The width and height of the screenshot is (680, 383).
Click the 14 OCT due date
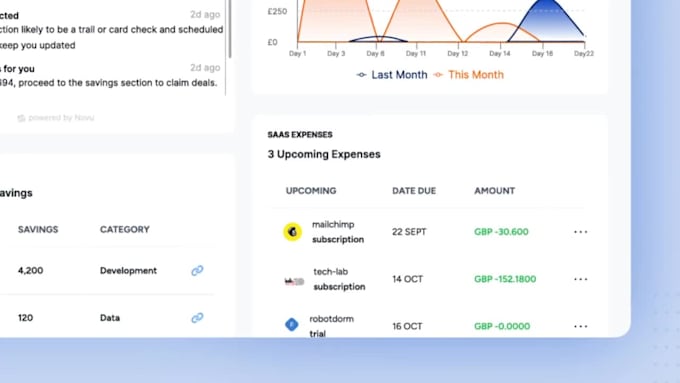[408, 279]
